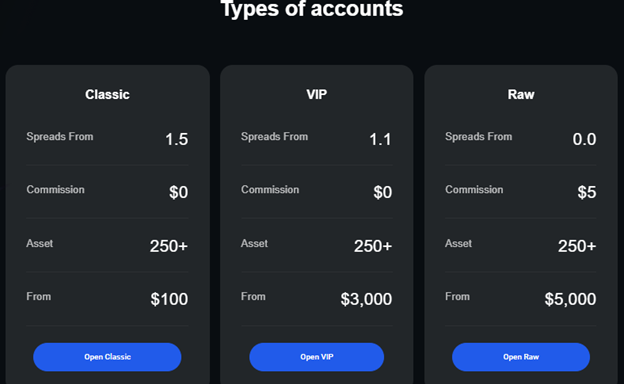Select the Classic Asset 250+ value

click(169, 246)
